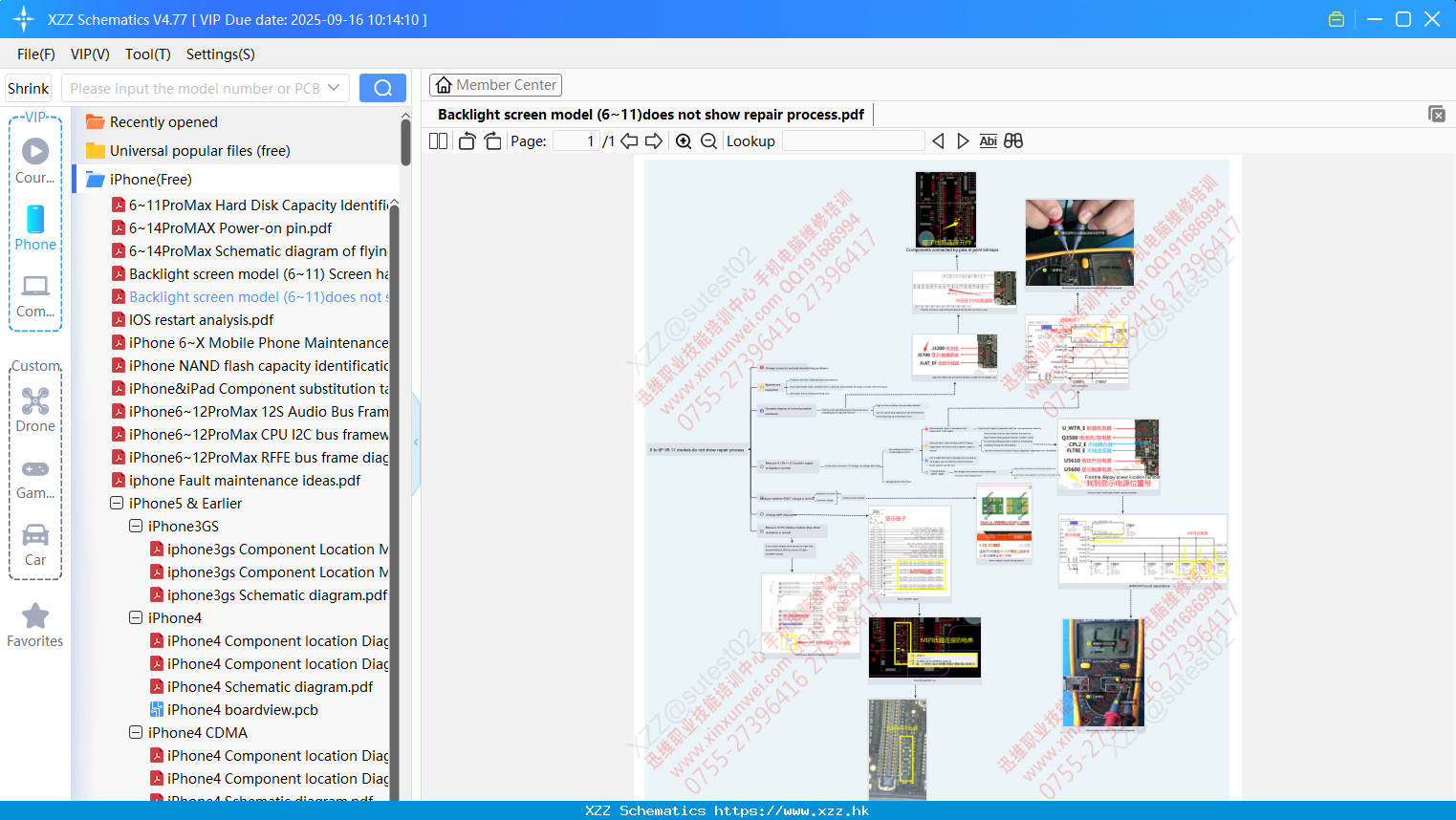
Task: Click the Shrink button
Action: [29, 89]
